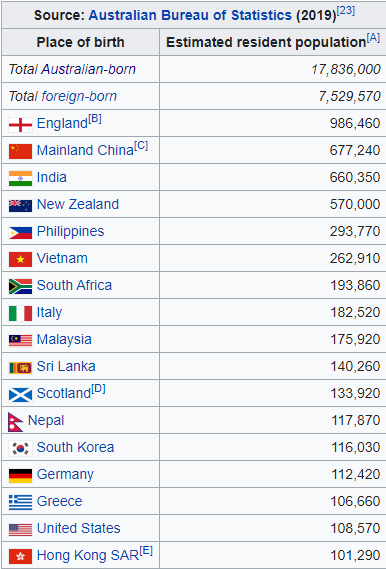Open the Australian Bureau of Statistics link
This screenshot has height=569, width=386.
pos(190,16)
